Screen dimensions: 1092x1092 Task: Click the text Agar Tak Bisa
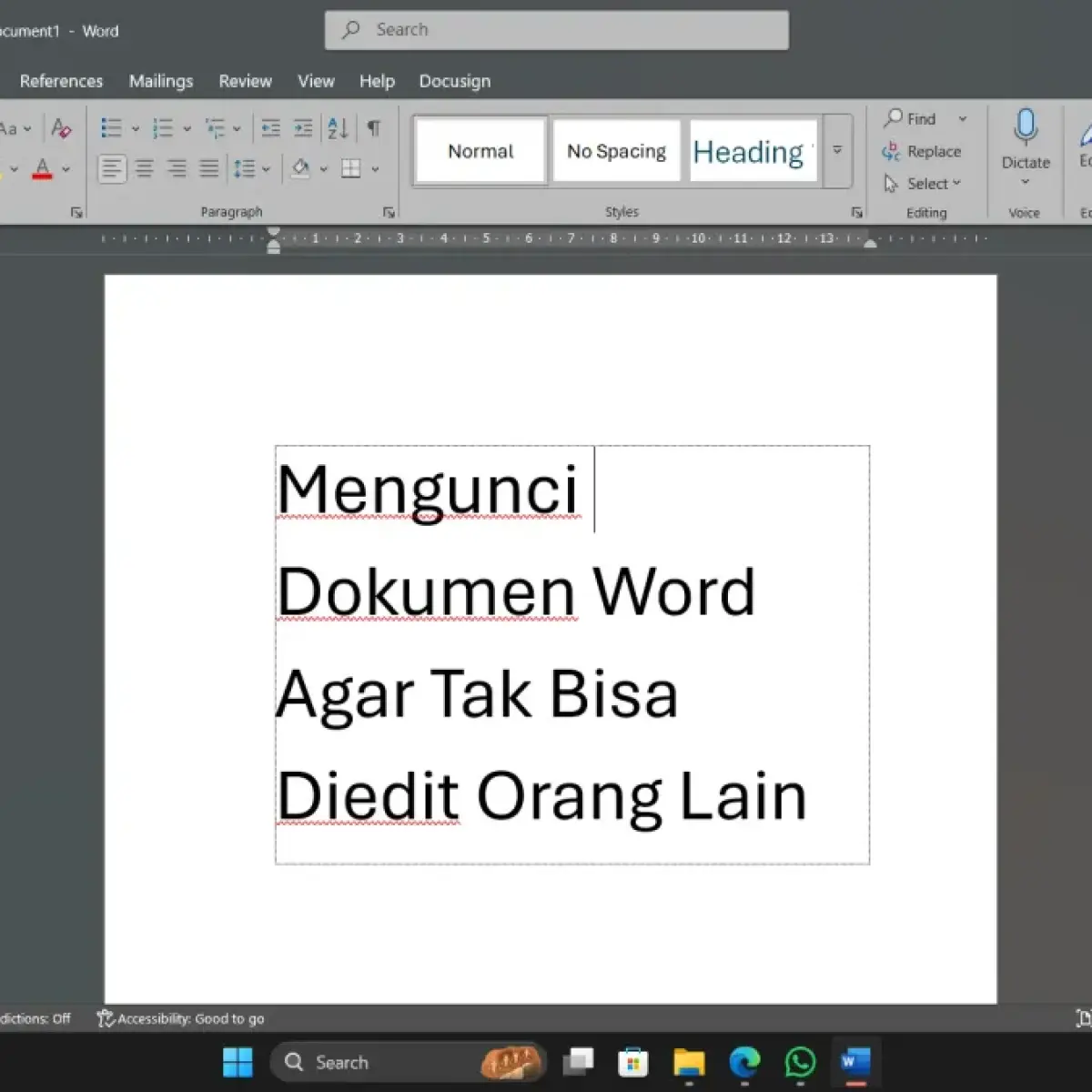[477, 695]
